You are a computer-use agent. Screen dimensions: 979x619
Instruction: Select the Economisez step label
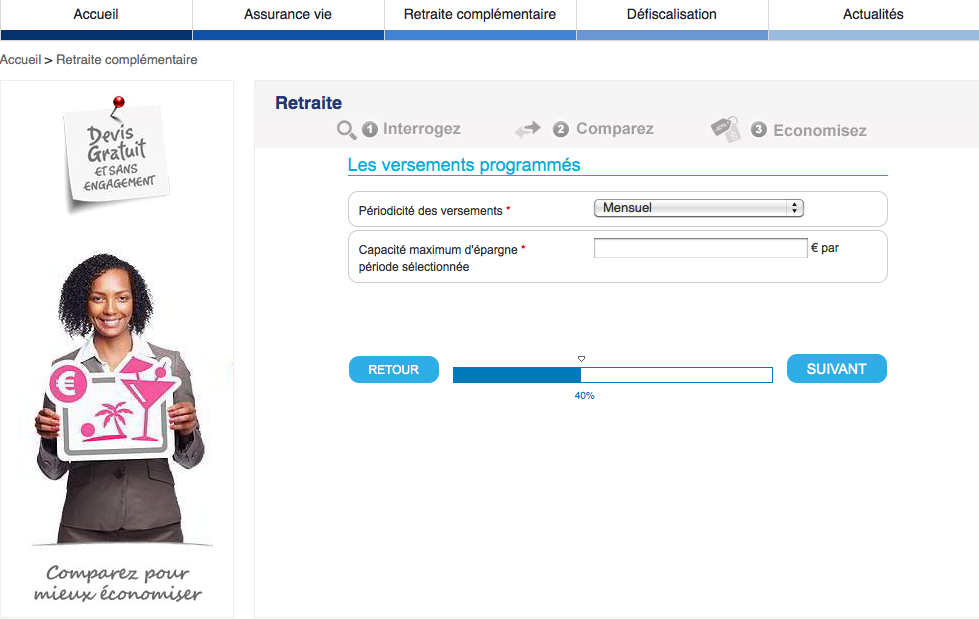tap(820, 130)
